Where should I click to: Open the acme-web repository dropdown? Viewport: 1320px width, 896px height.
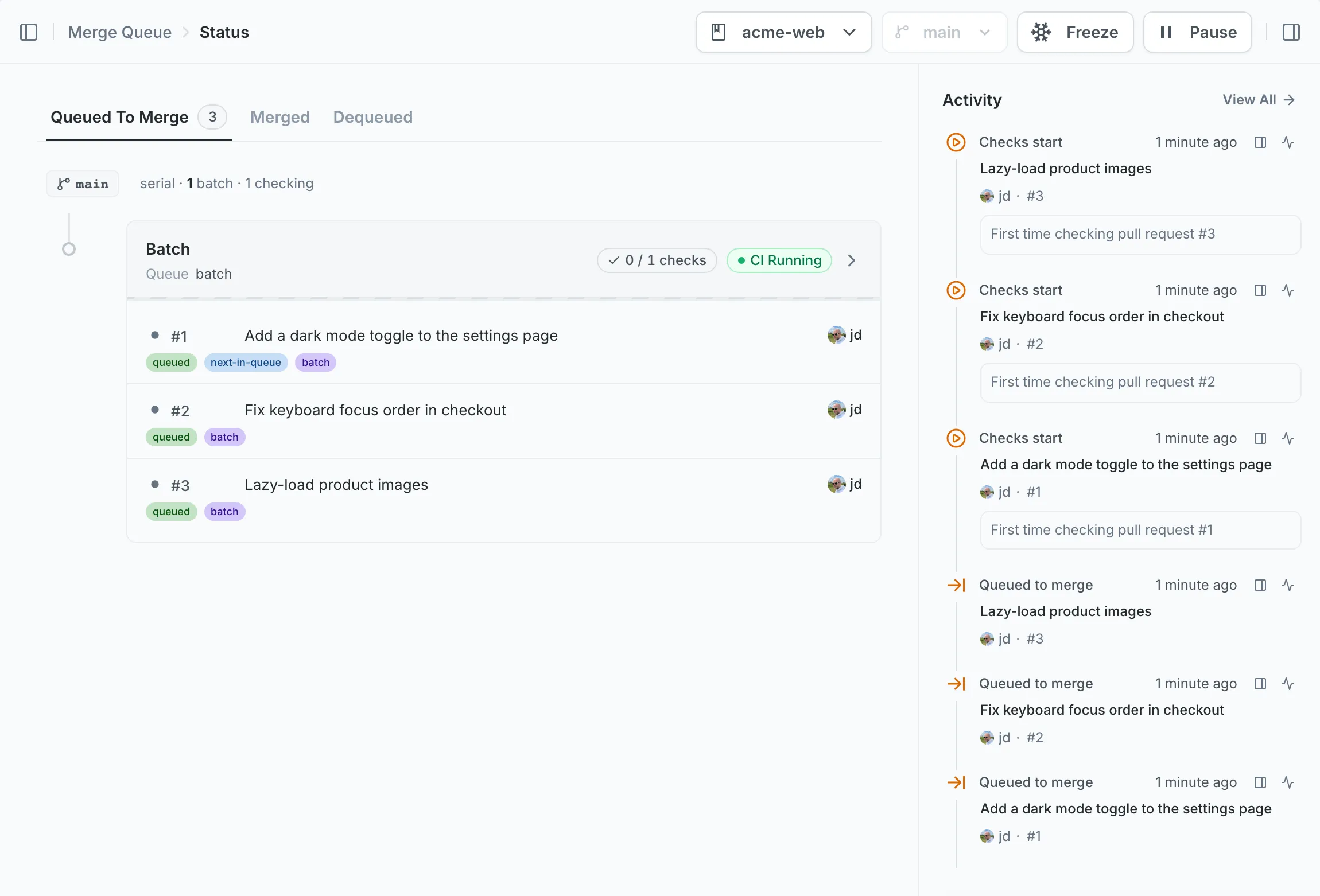[783, 32]
